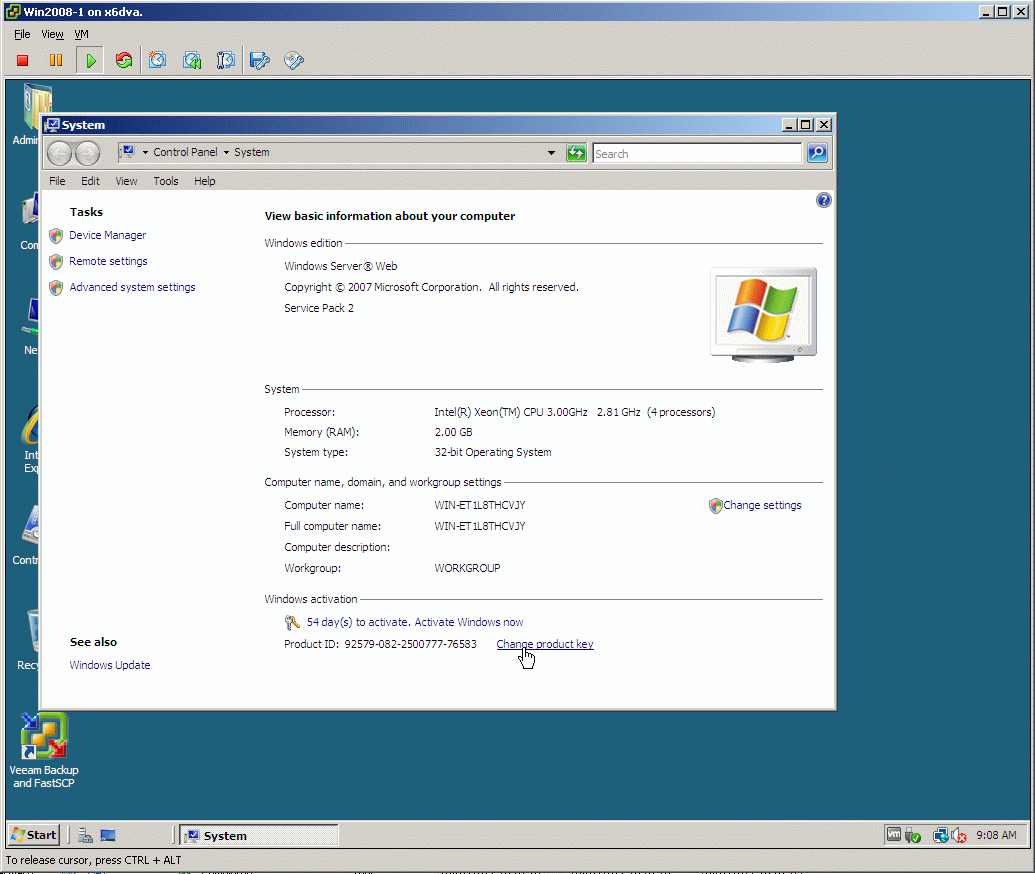Expand the Control Panel breadcrumb arrow
Viewport: 1035px width, 874px height.
pyautogui.click(x=226, y=152)
